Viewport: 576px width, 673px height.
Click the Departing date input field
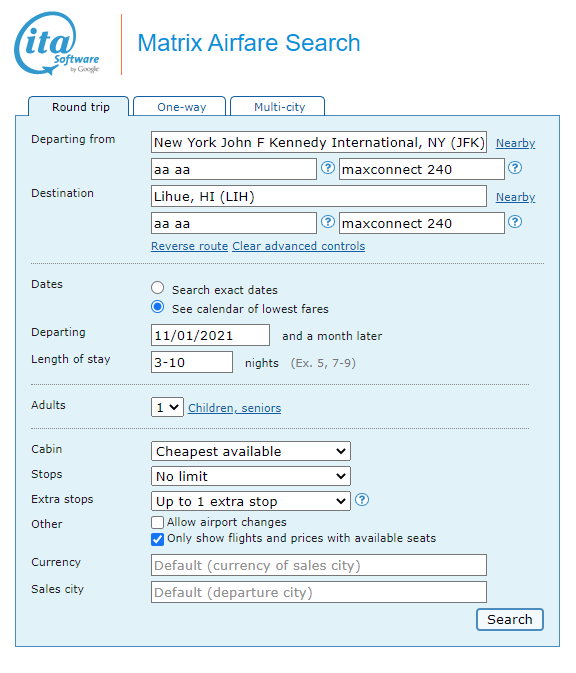tap(210, 335)
